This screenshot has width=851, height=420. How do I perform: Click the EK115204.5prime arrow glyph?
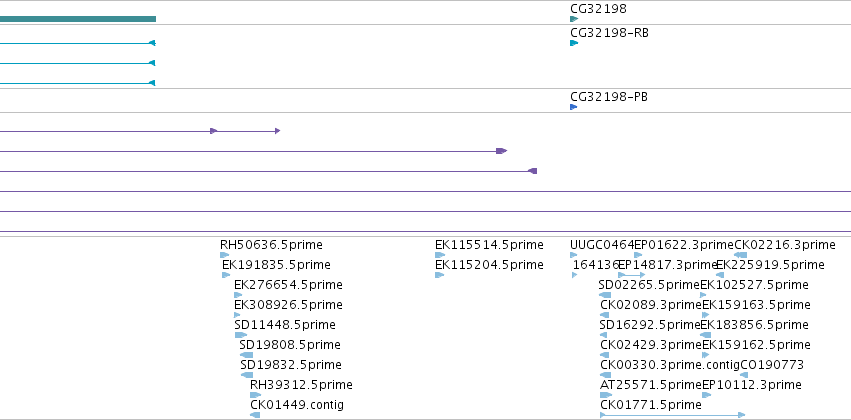440,275
